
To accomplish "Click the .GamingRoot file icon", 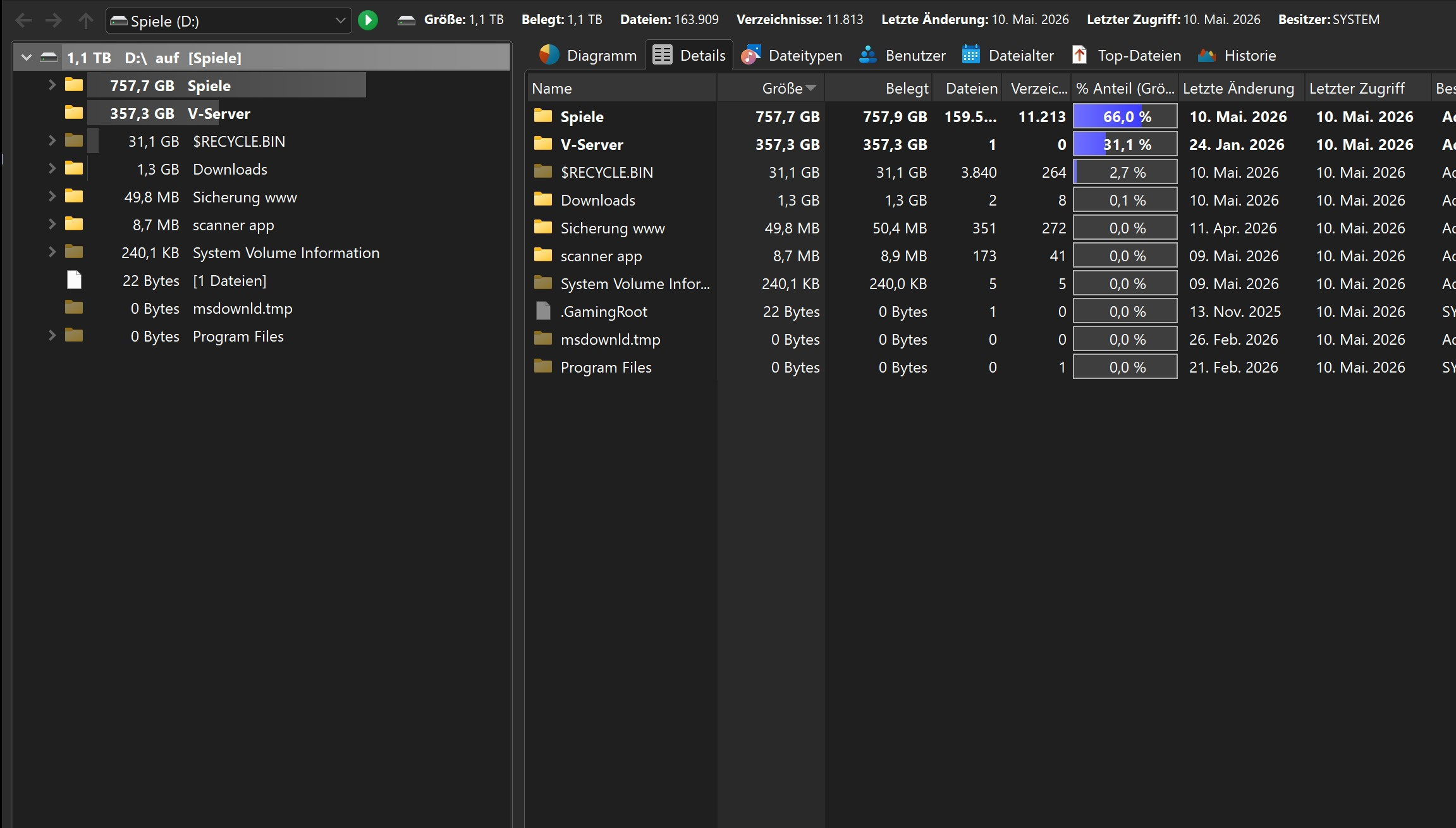I will coord(543,311).
